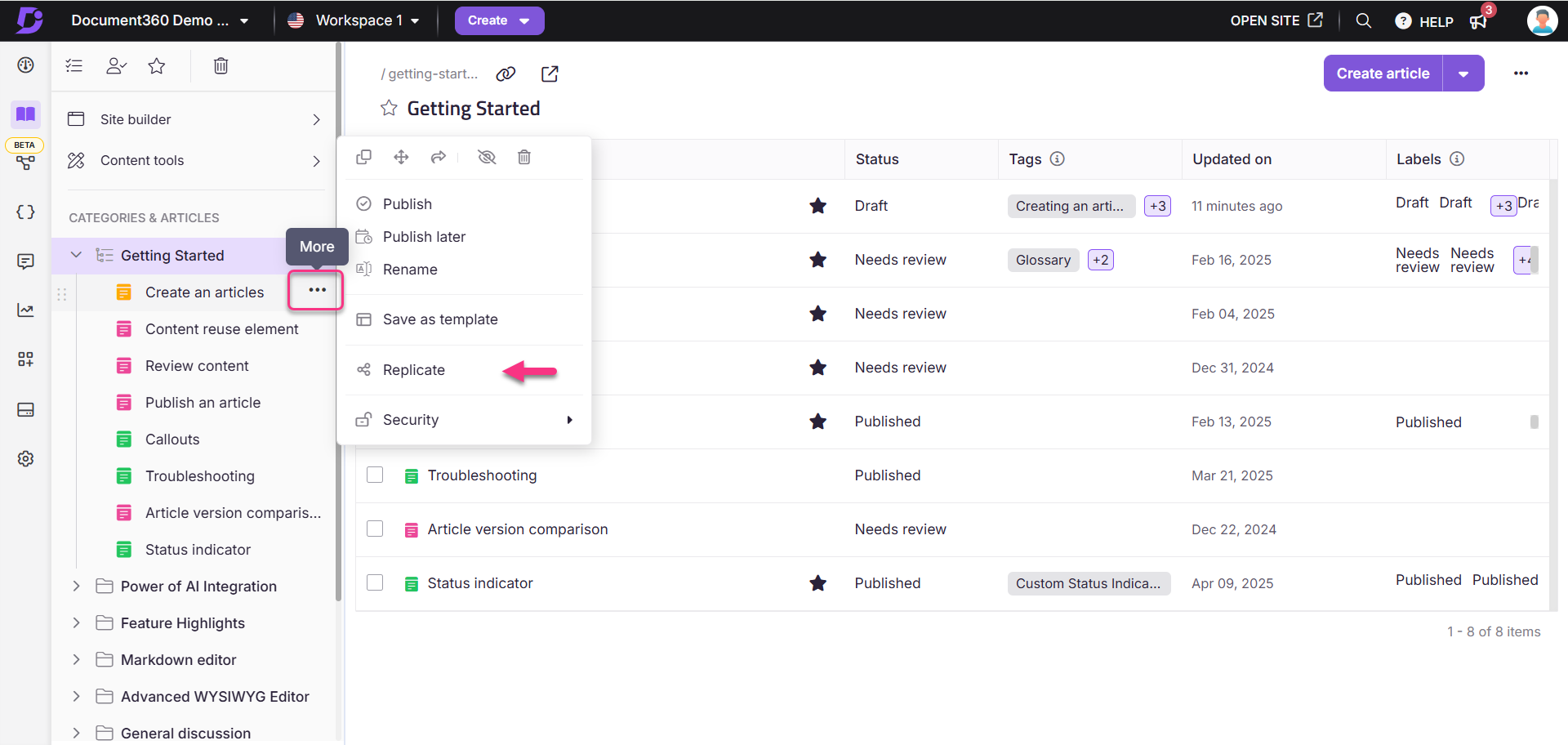Open the search magnifier in the top bar

click(x=1363, y=20)
